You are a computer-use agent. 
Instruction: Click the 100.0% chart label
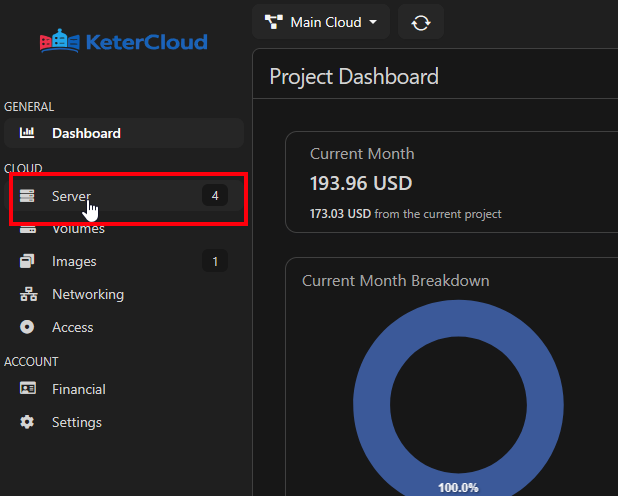tap(458, 488)
